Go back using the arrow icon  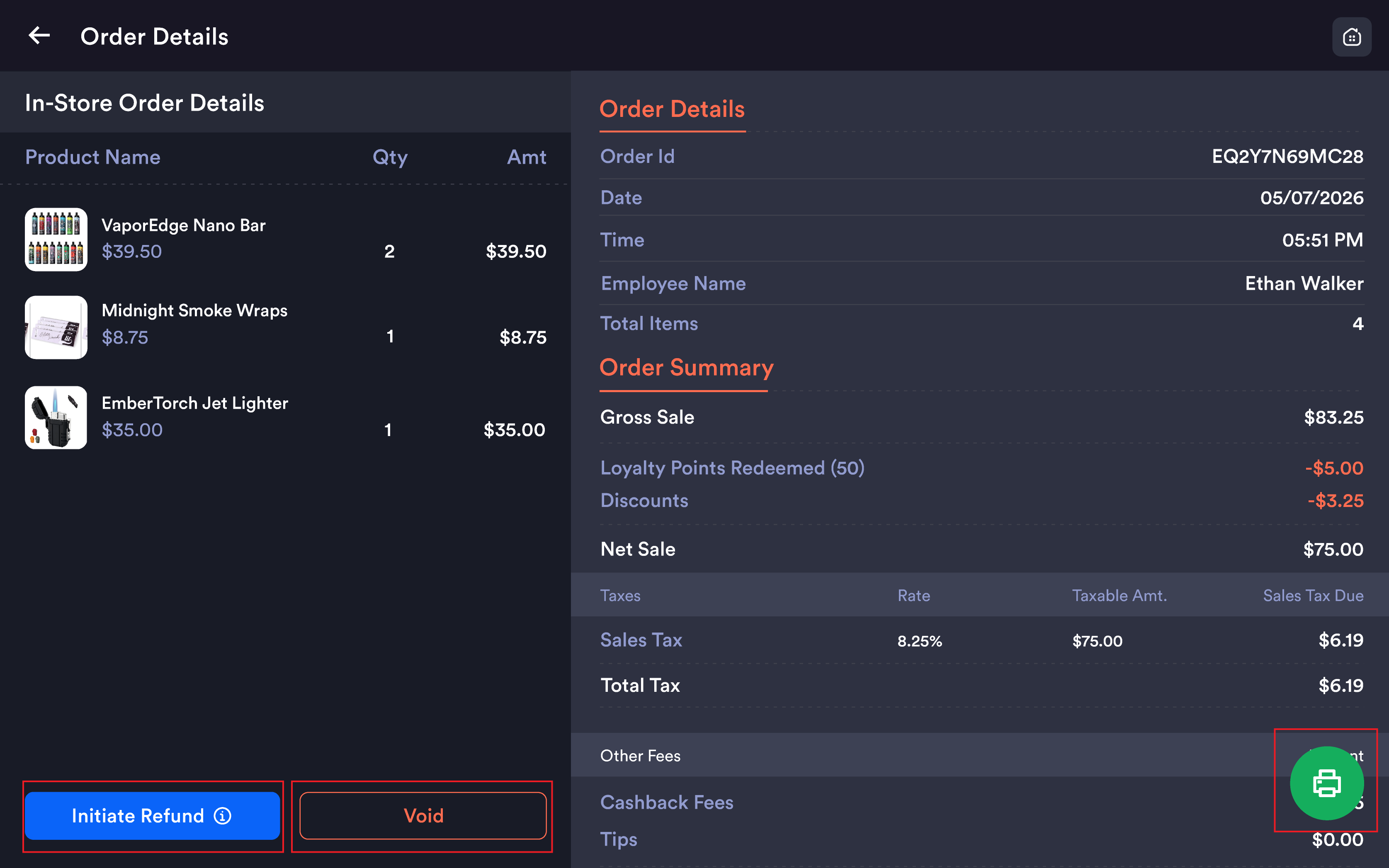click(x=39, y=36)
